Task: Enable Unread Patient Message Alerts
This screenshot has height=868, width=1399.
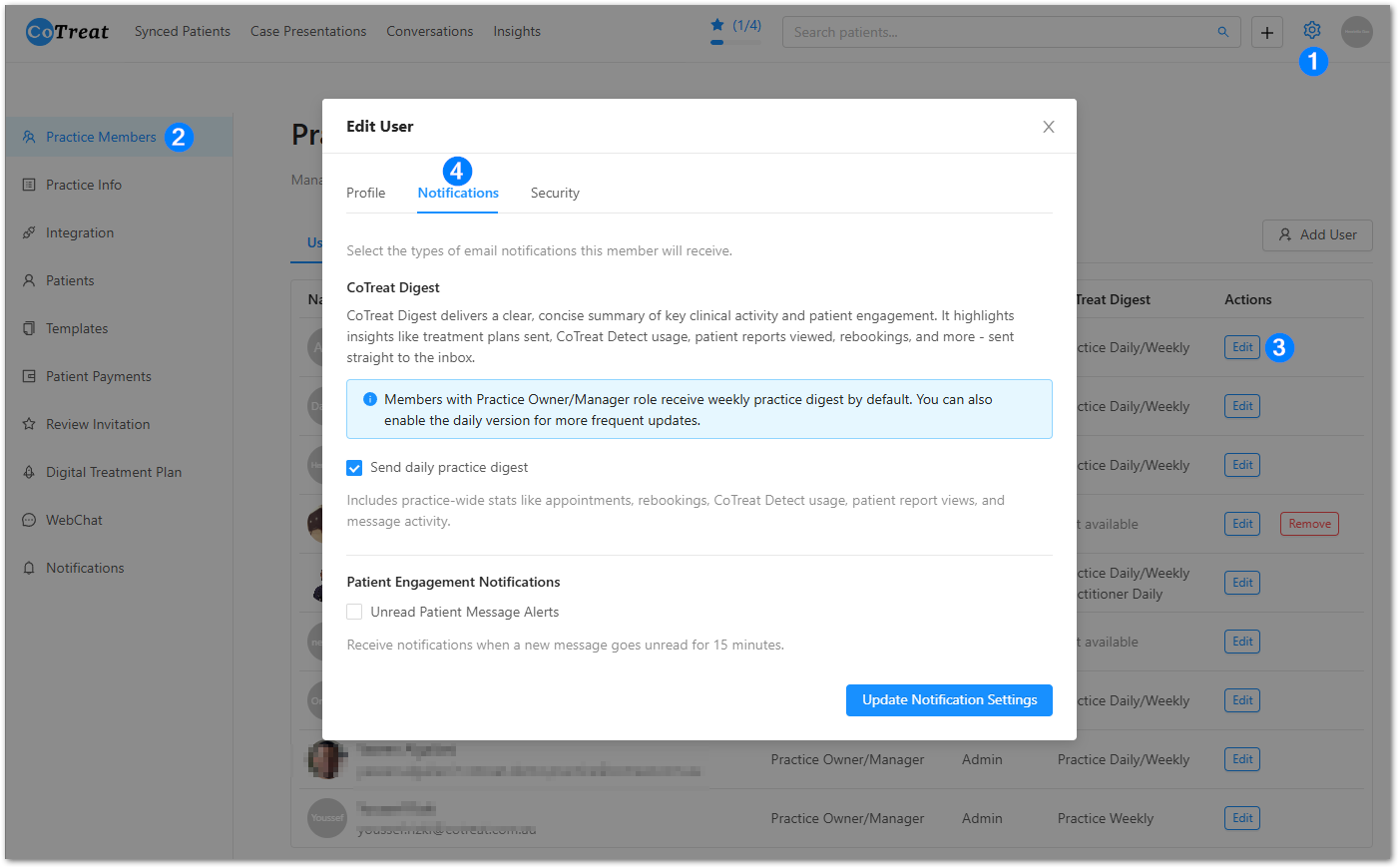Action: (x=354, y=612)
